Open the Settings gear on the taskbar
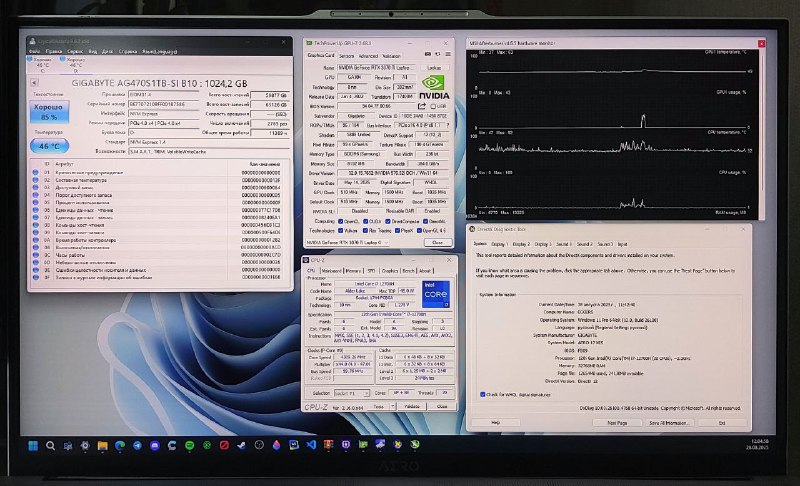The image size is (800, 486). 85,446
